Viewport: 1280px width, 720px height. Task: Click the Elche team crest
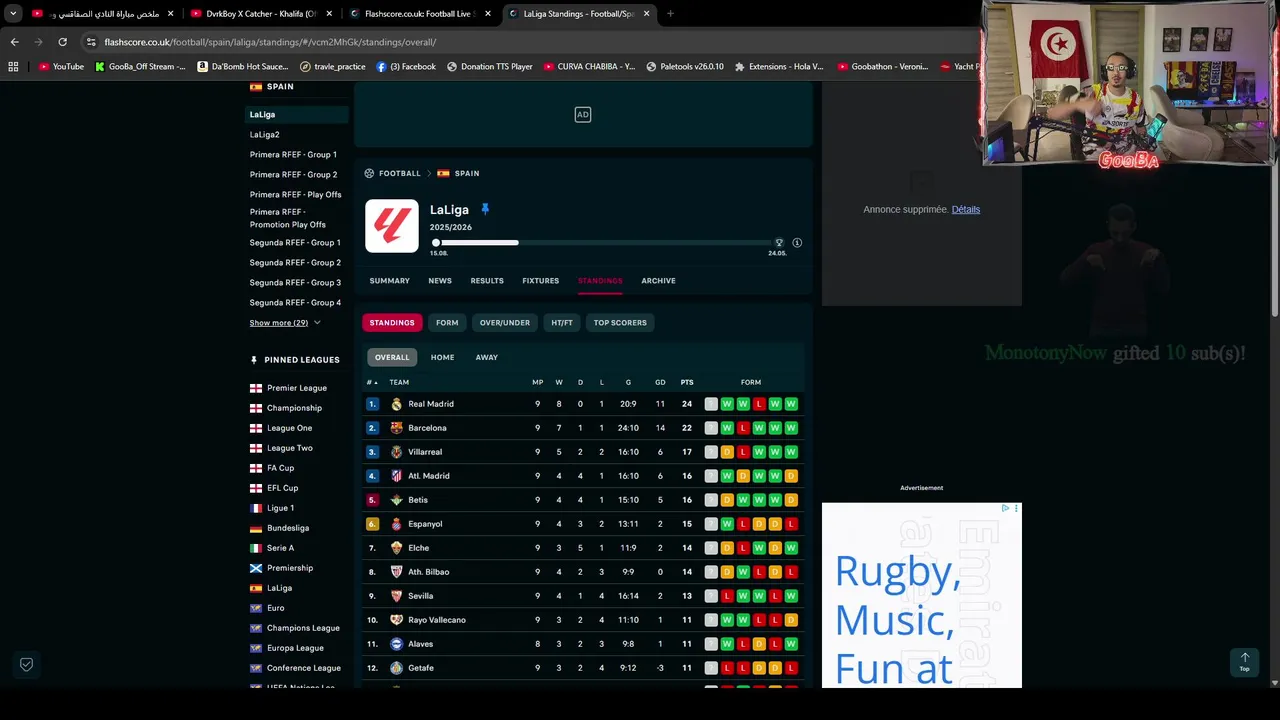[x=397, y=548]
